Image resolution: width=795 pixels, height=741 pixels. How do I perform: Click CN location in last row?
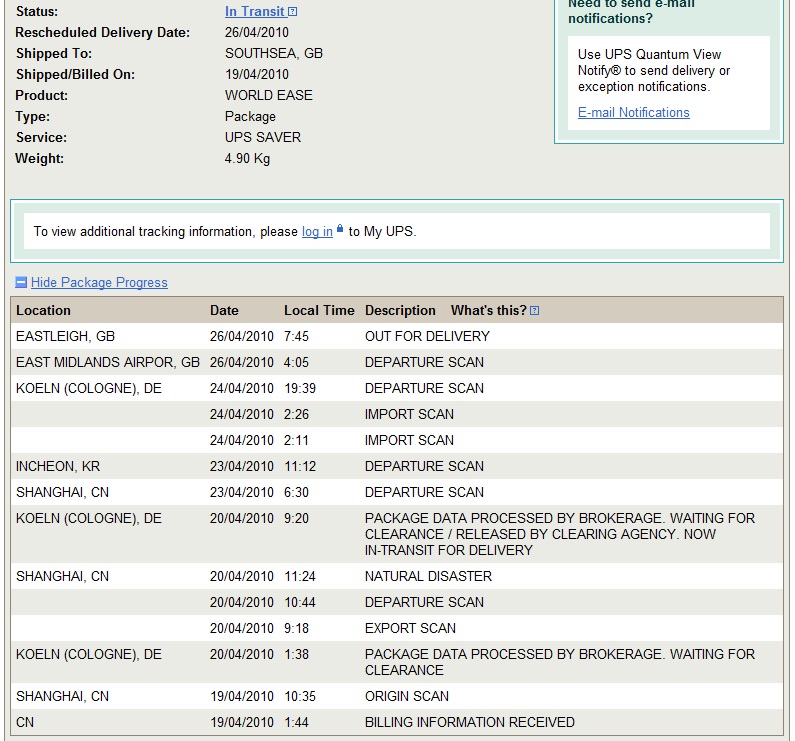pyautogui.click(x=25, y=722)
